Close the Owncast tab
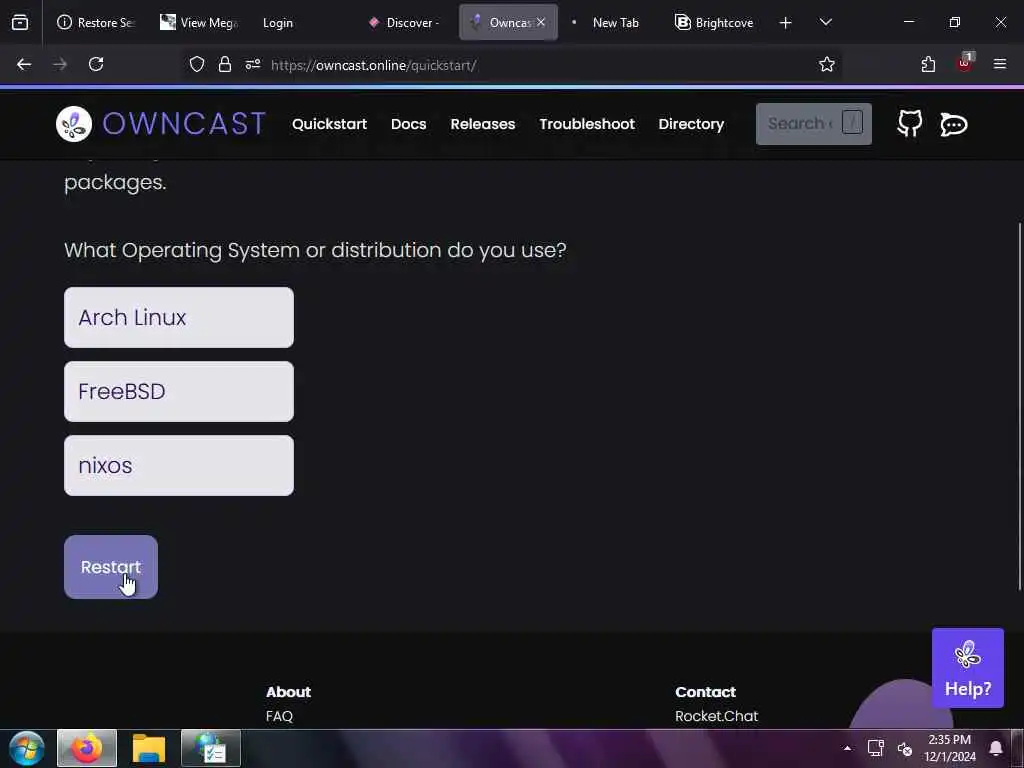 point(541,22)
